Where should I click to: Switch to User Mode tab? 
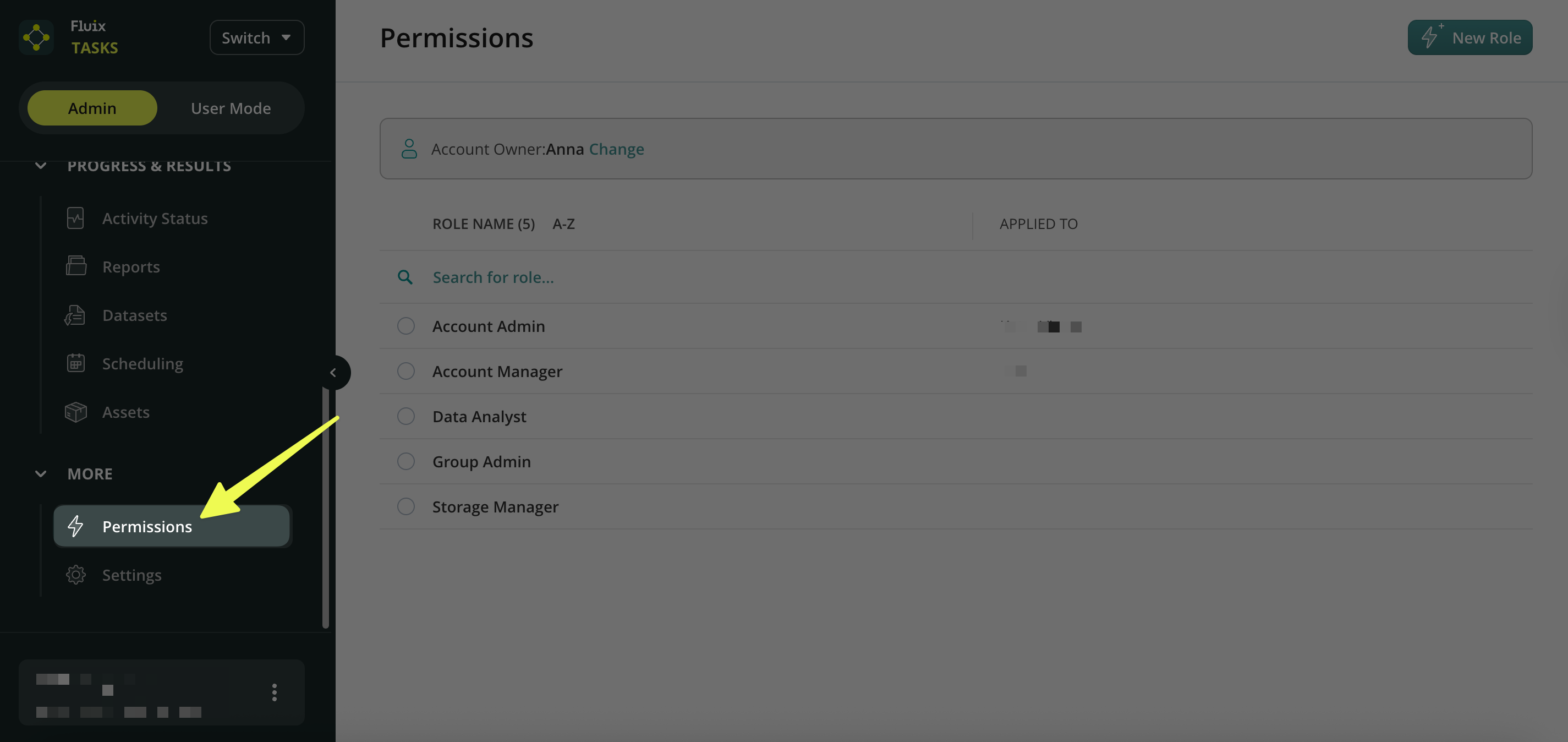click(x=230, y=108)
